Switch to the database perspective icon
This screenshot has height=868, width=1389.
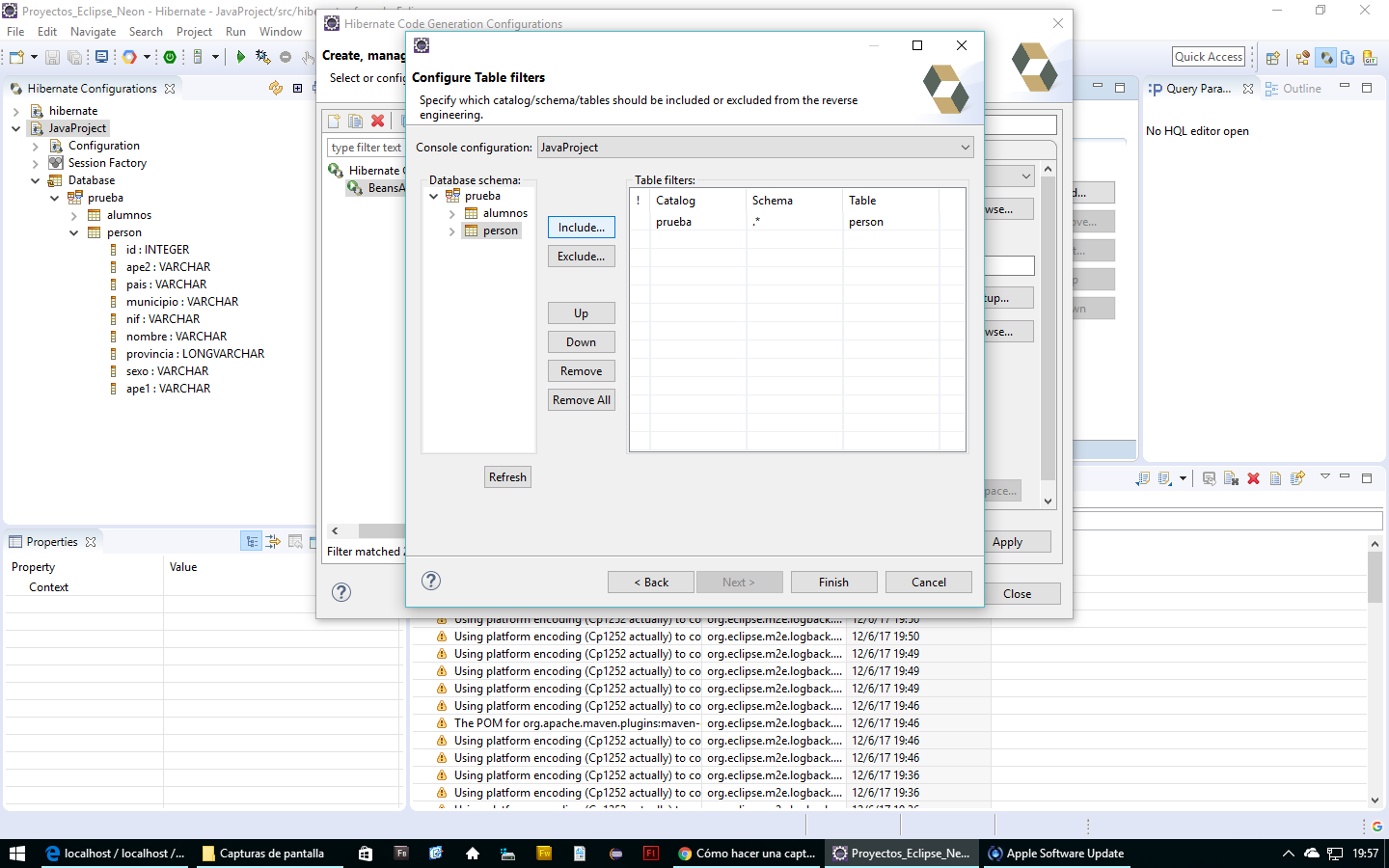(1348, 58)
